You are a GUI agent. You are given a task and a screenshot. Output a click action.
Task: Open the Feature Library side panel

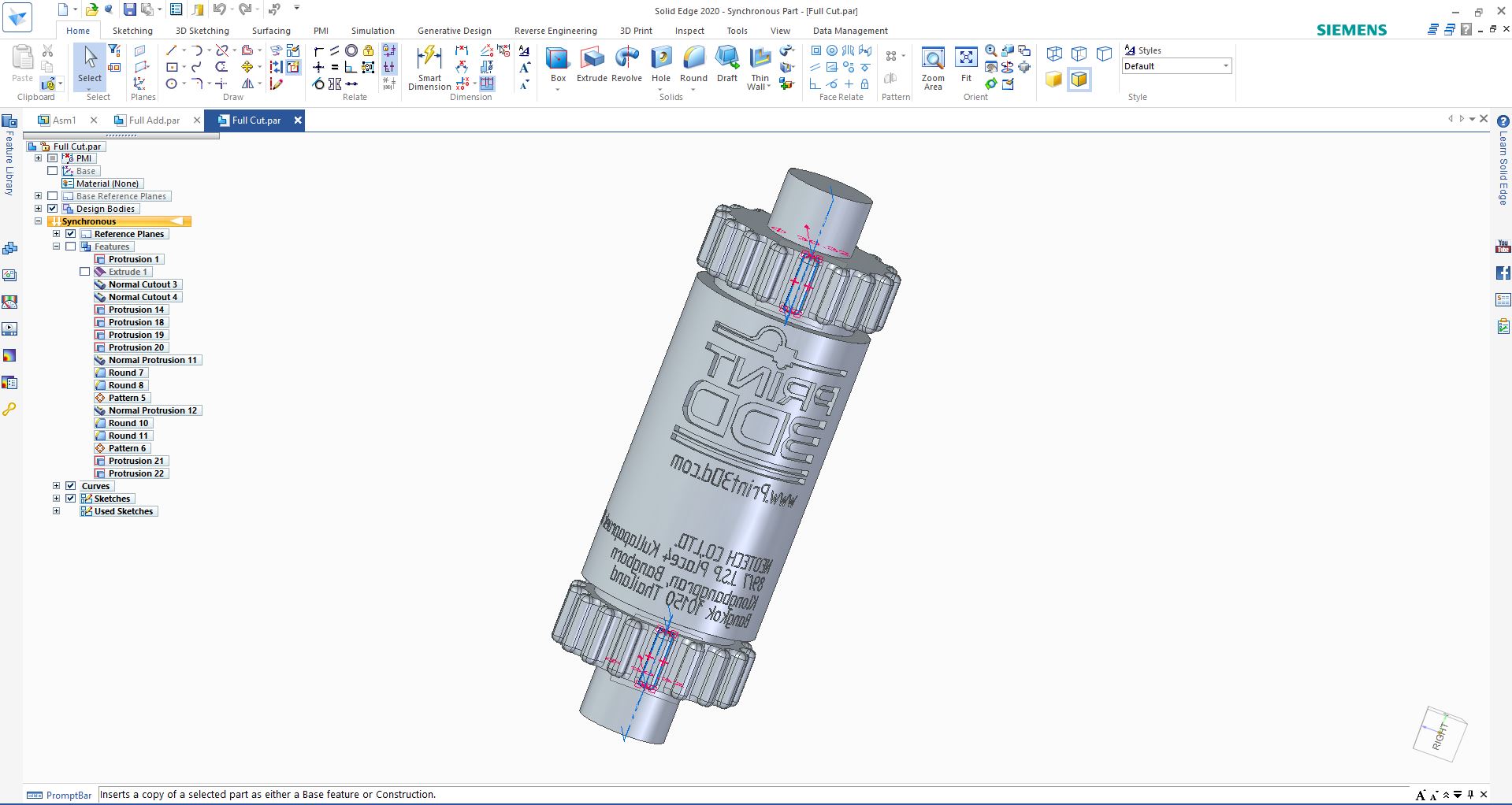[9, 155]
